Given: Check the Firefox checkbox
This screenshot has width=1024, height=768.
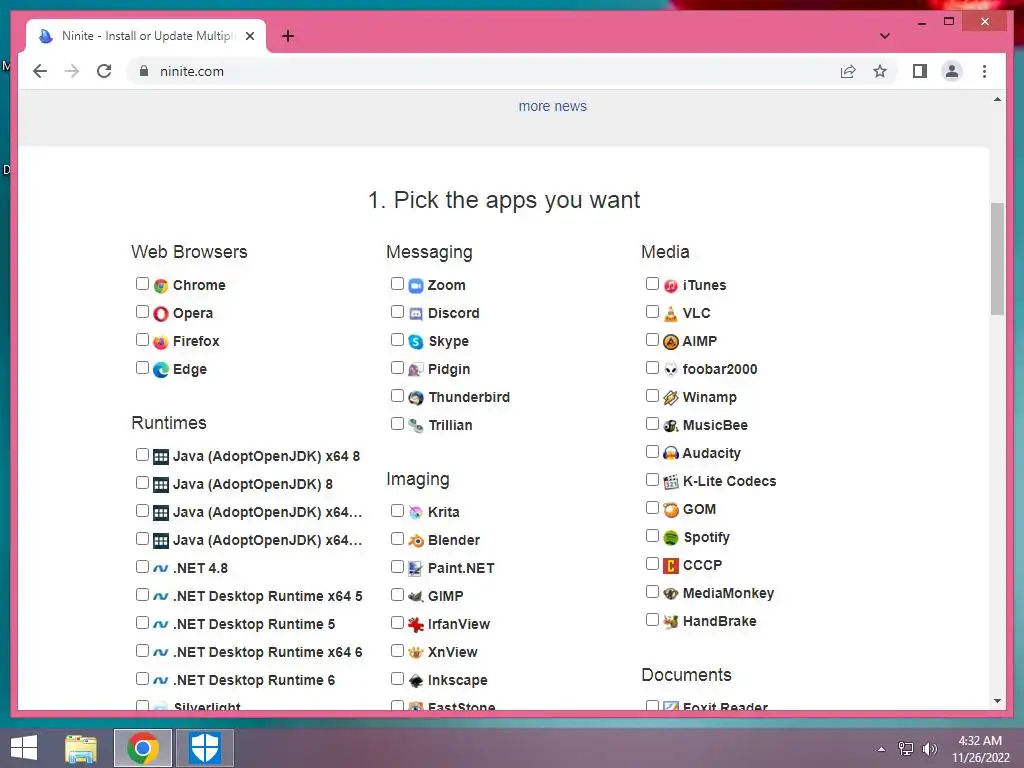Looking at the screenshot, I should point(142,340).
